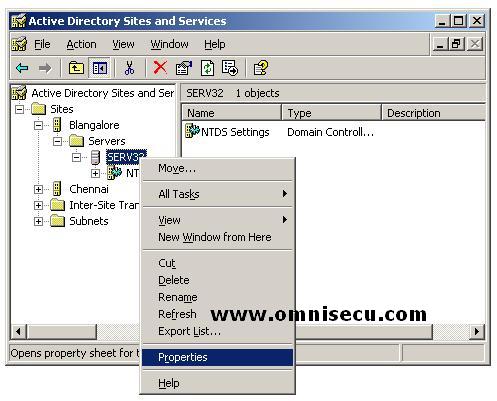The image size is (497, 401).
Task: Select the Chennai tree item label
Action: coord(89,189)
